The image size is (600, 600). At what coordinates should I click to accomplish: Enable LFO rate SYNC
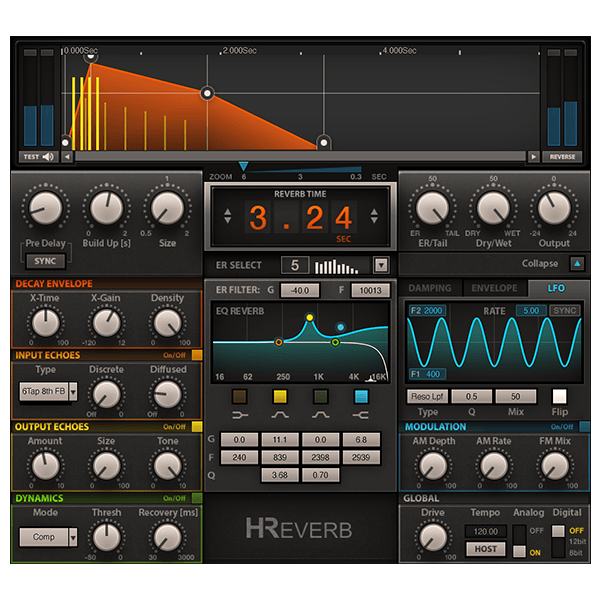tap(565, 310)
